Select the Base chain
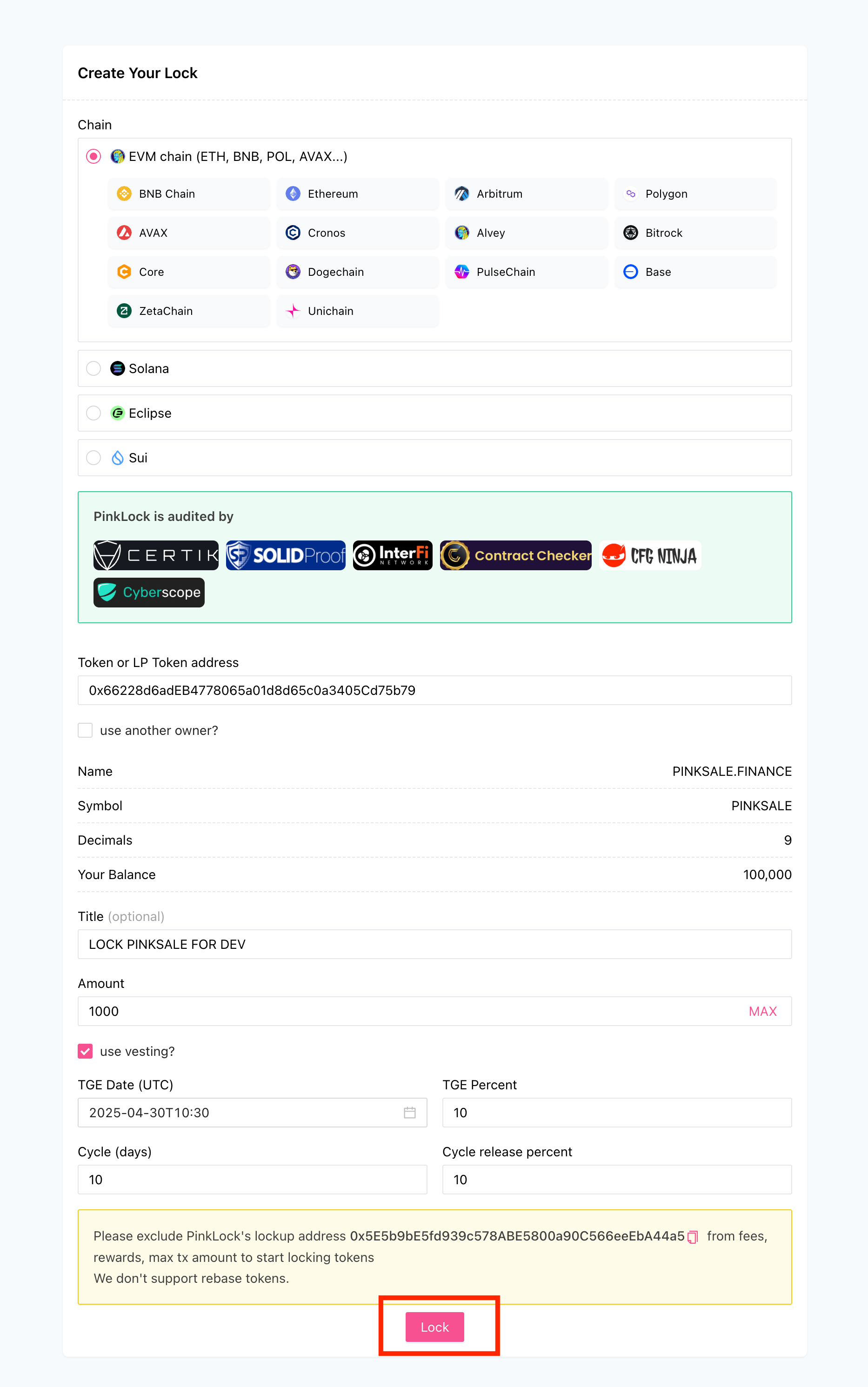 point(695,272)
